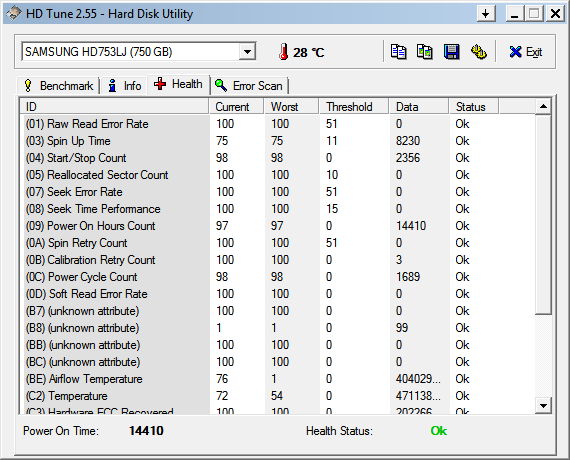Click the bold 14410 power on value
570x460 pixels.
click(146, 431)
